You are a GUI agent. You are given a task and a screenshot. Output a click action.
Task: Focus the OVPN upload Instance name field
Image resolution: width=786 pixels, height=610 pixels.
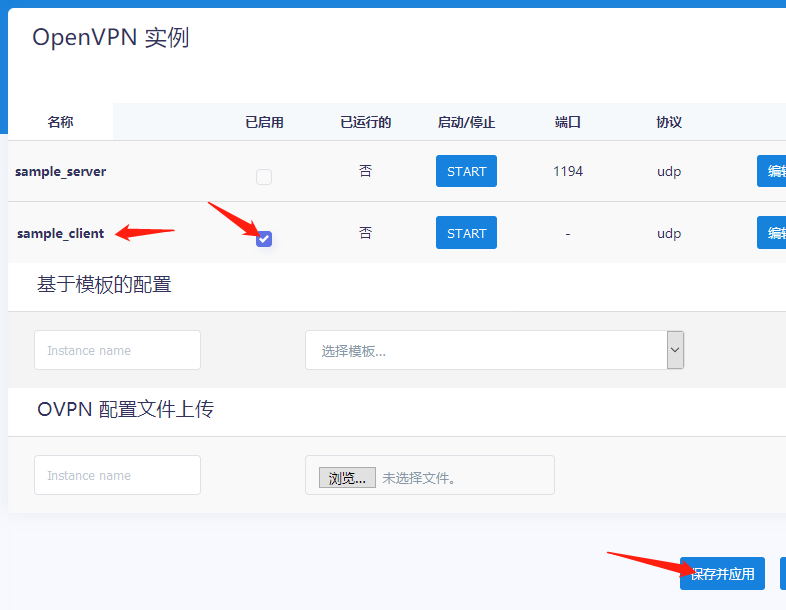117,475
